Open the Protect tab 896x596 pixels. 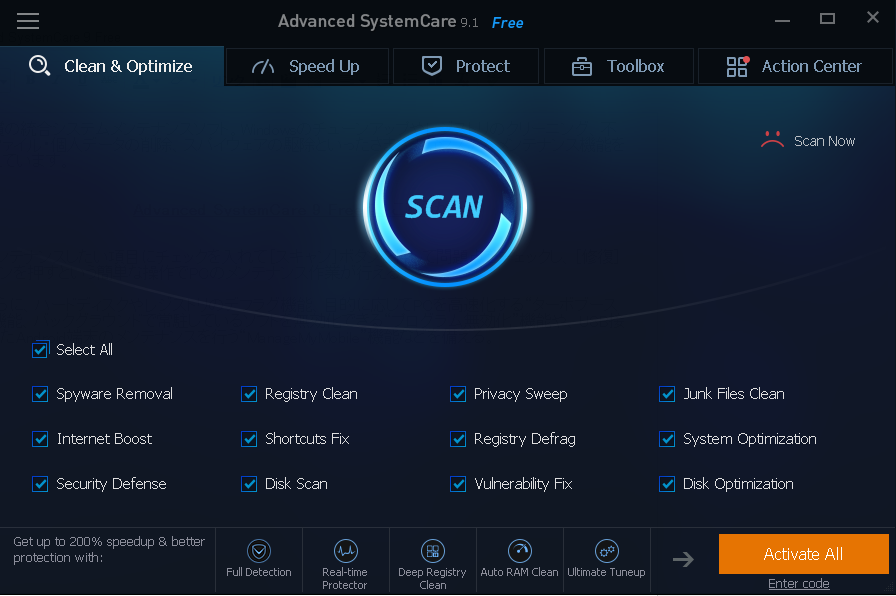click(466, 66)
